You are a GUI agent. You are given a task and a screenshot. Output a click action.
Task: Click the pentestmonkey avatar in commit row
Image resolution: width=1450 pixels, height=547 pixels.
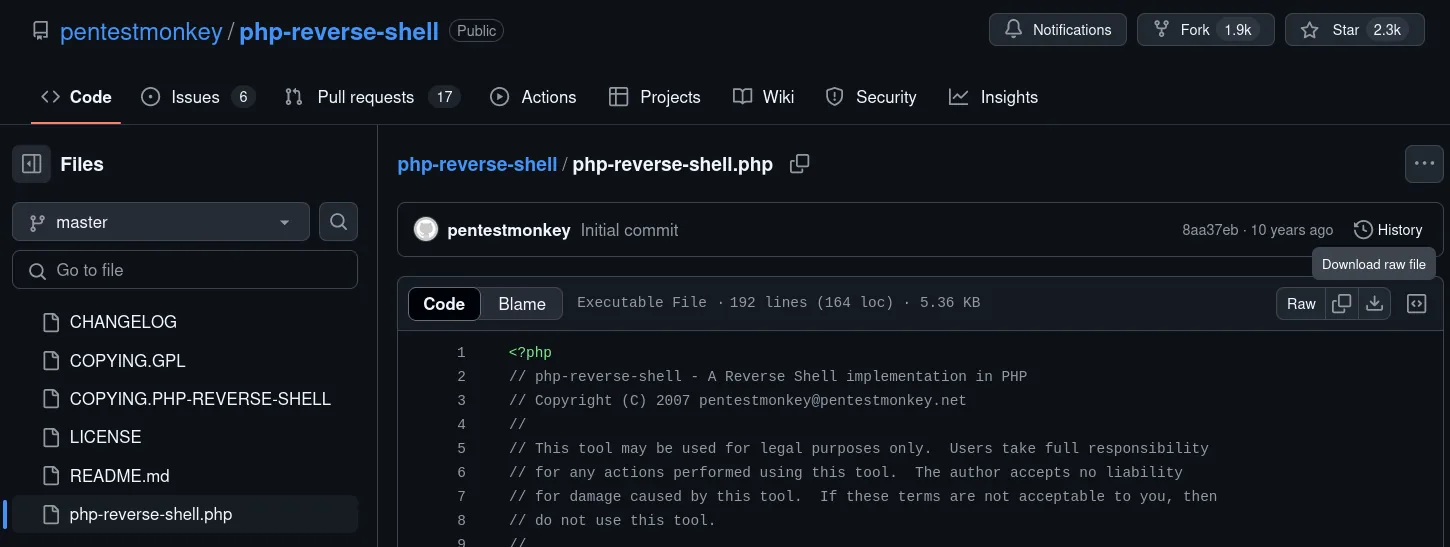click(x=426, y=230)
